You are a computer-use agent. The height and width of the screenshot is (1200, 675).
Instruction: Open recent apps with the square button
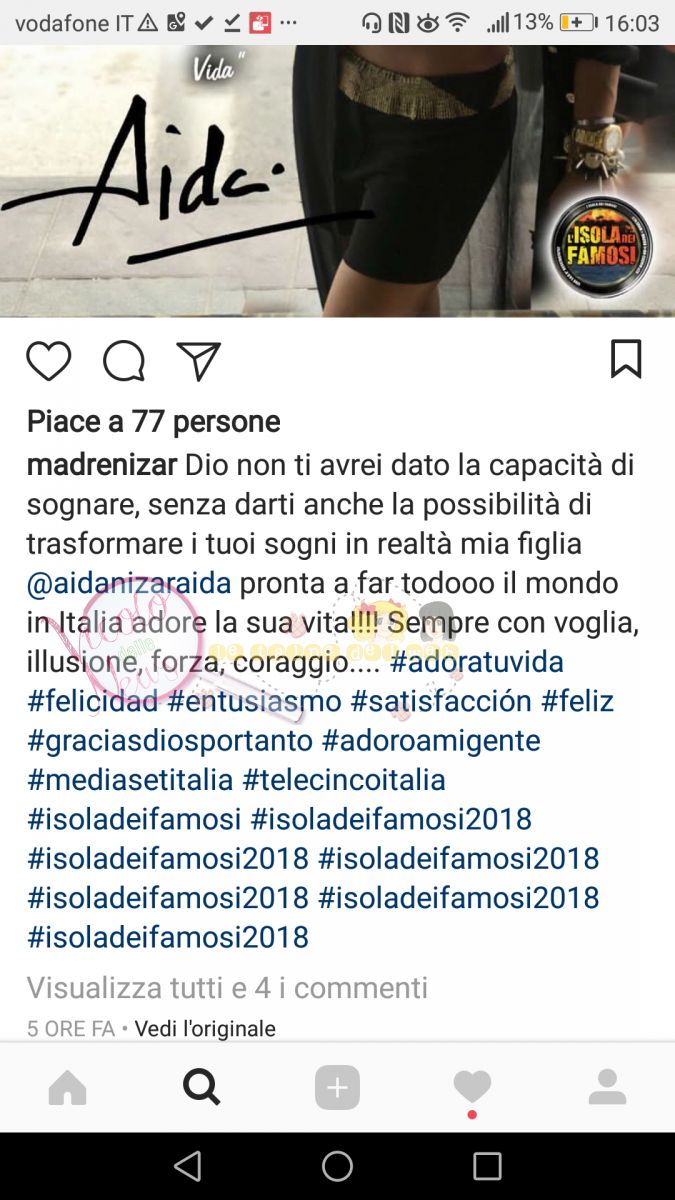click(487, 1166)
